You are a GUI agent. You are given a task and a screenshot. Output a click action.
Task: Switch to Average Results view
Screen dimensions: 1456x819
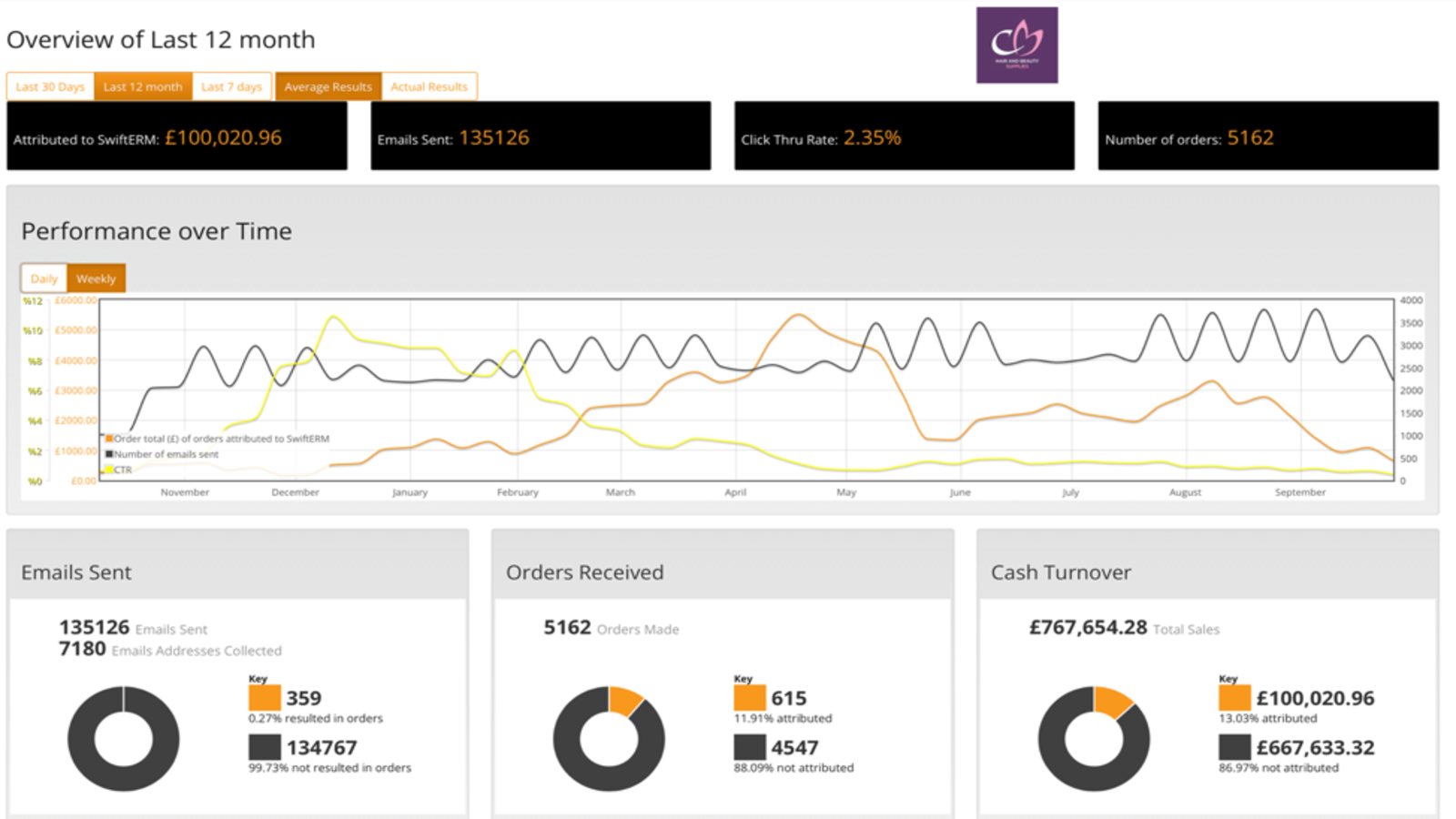[329, 86]
